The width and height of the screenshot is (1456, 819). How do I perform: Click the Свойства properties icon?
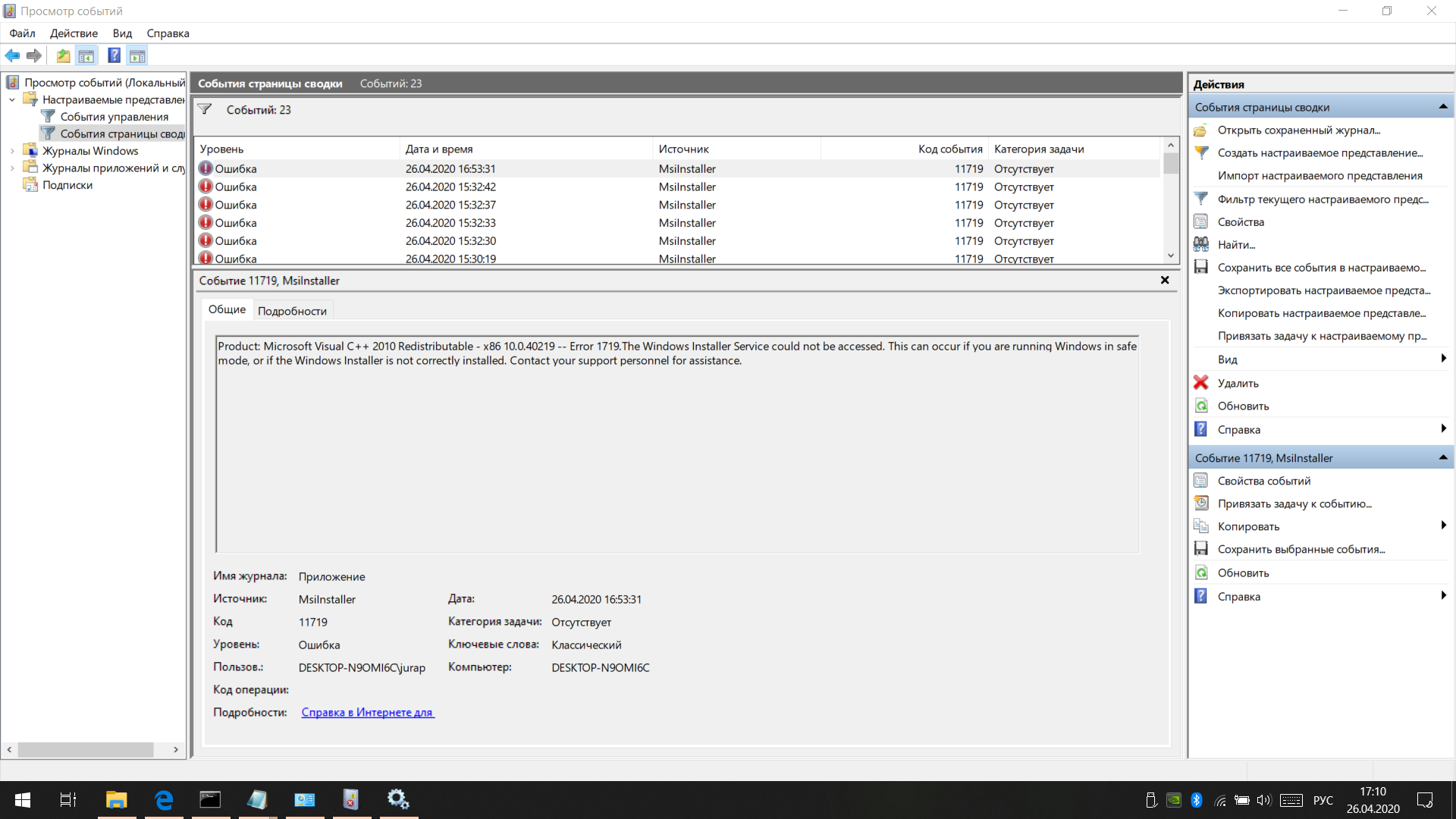1201,222
